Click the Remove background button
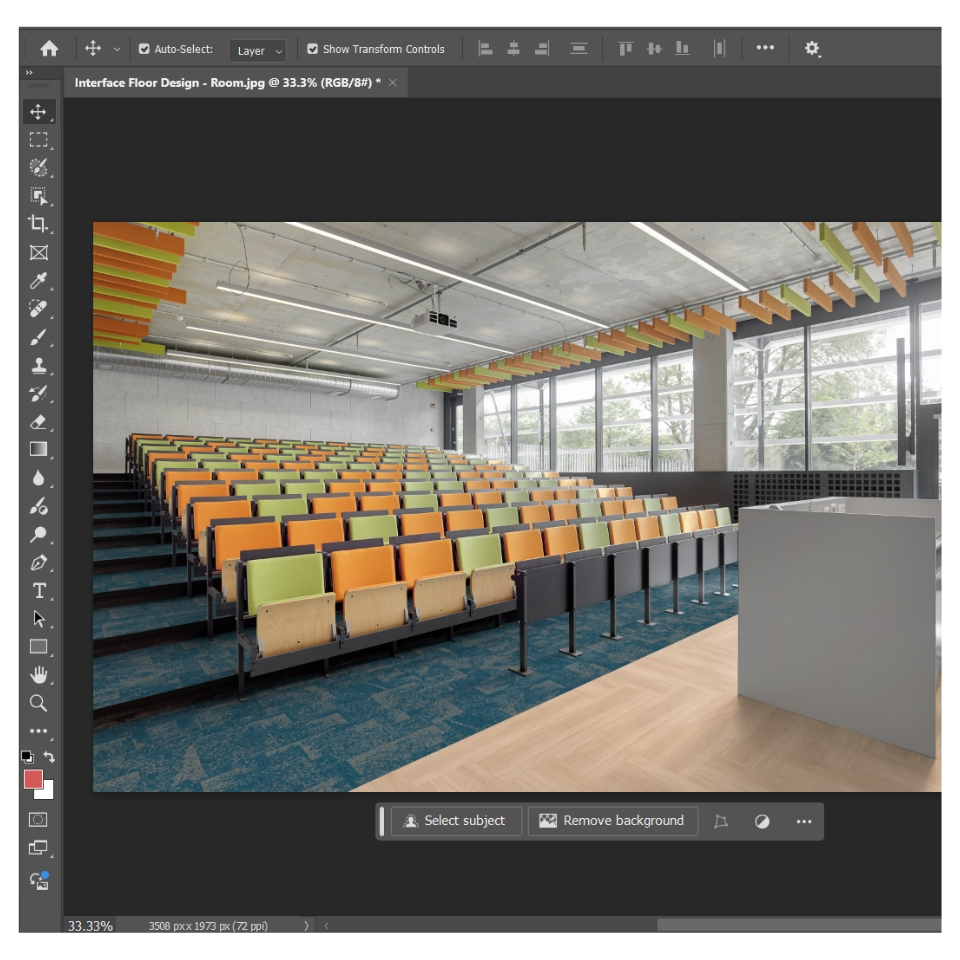 click(612, 821)
